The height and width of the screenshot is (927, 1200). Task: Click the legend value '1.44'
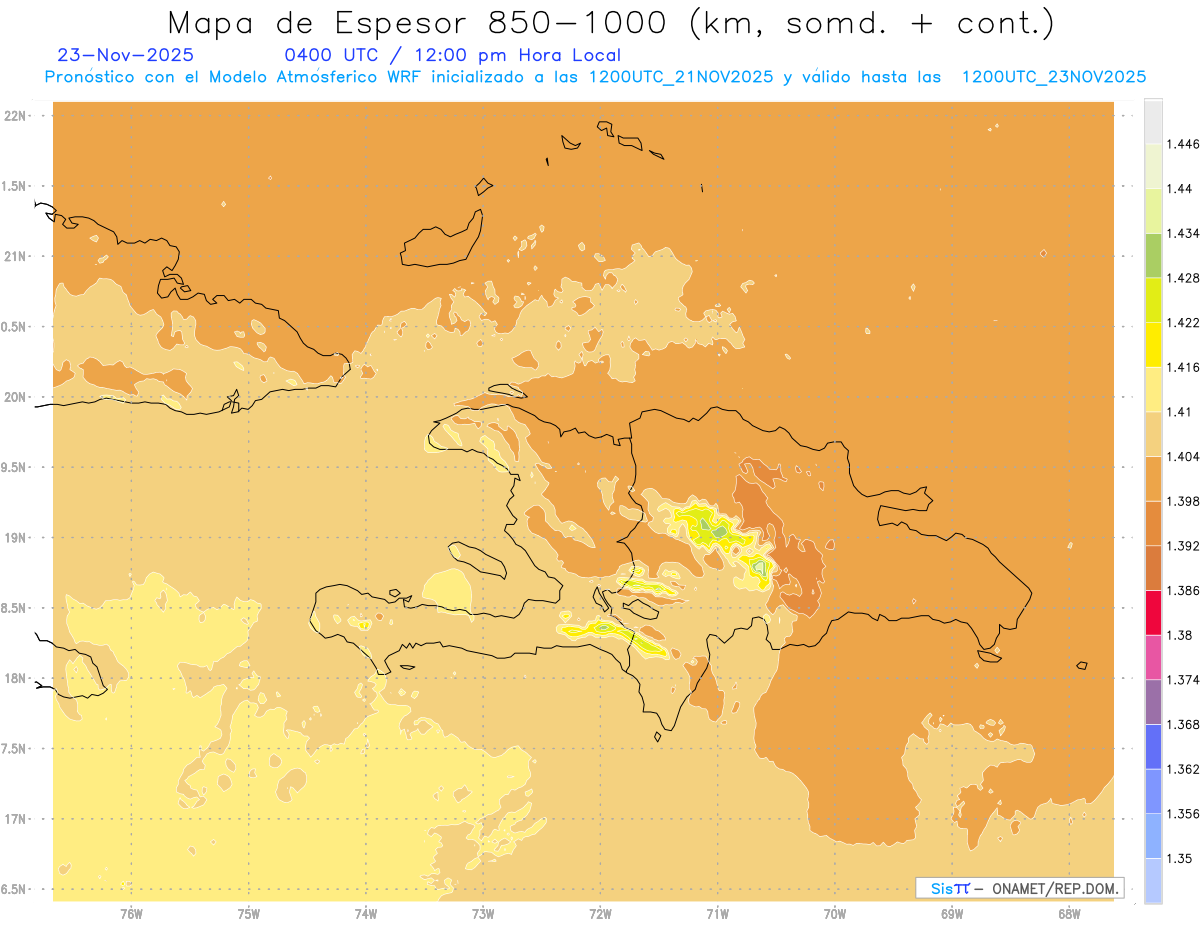1180,189
